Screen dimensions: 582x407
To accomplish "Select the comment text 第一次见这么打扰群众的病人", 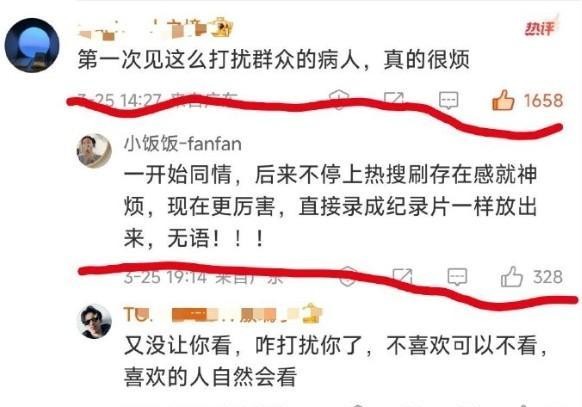I will pos(219,60).
